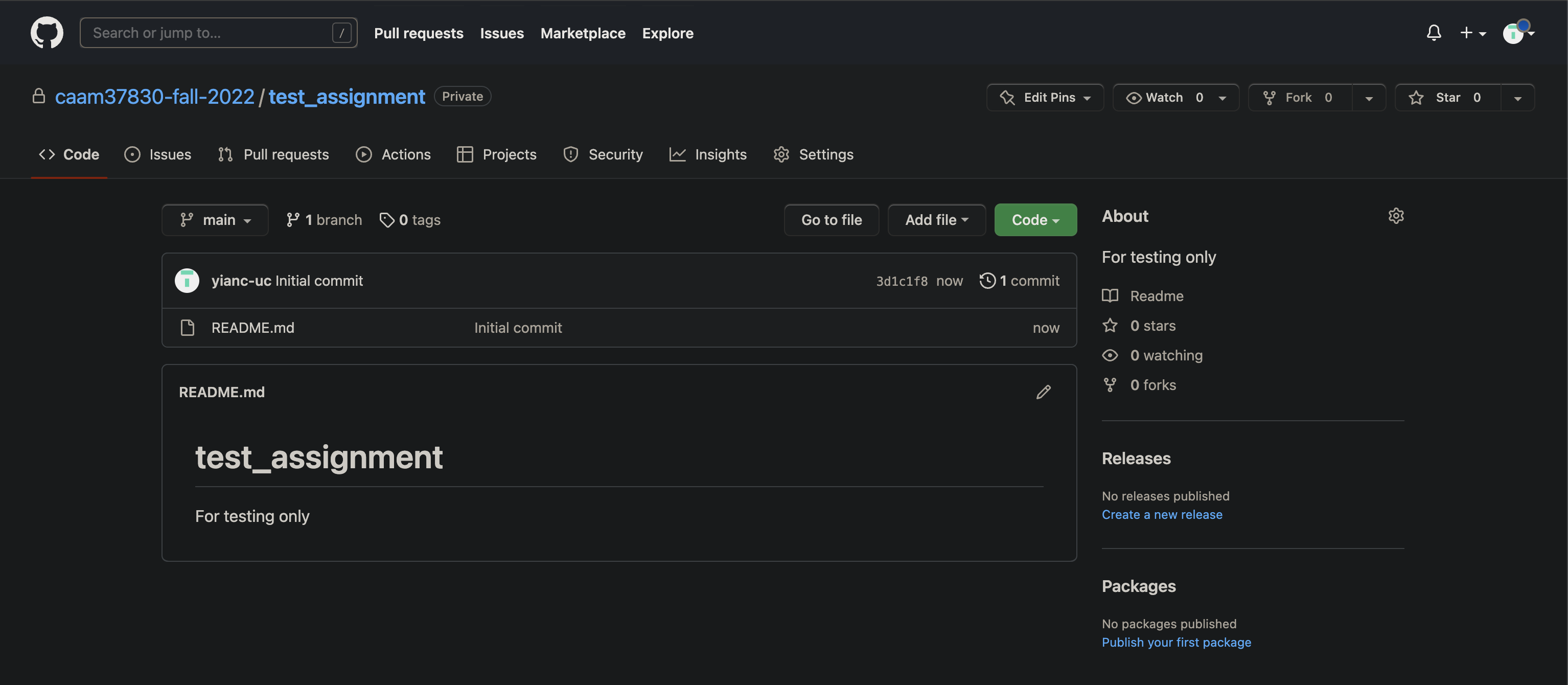Click the notifications bell icon
1568x685 pixels.
coord(1434,32)
